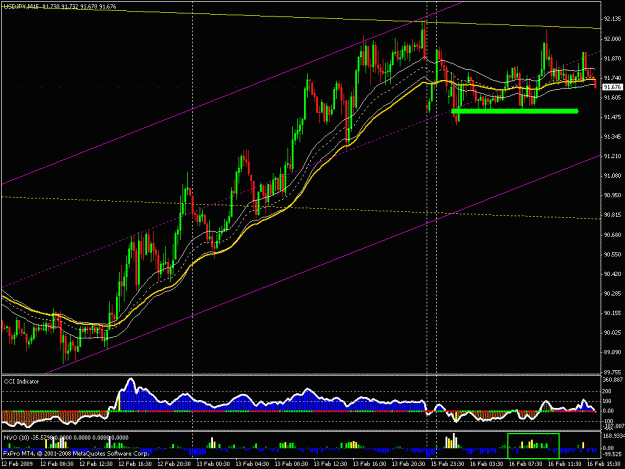Select the thick green horizontal support line
The width and height of the screenshot is (625, 469).
(x=515, y=111)
